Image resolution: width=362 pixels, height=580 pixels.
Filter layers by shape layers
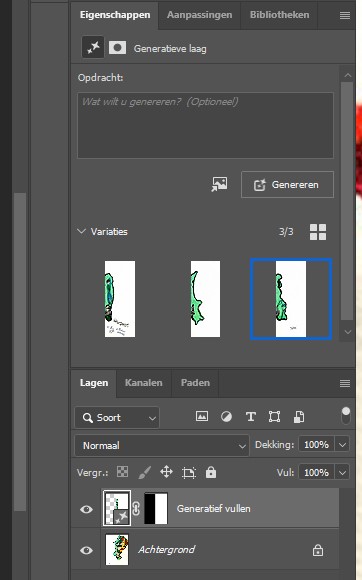pos(274,417)
